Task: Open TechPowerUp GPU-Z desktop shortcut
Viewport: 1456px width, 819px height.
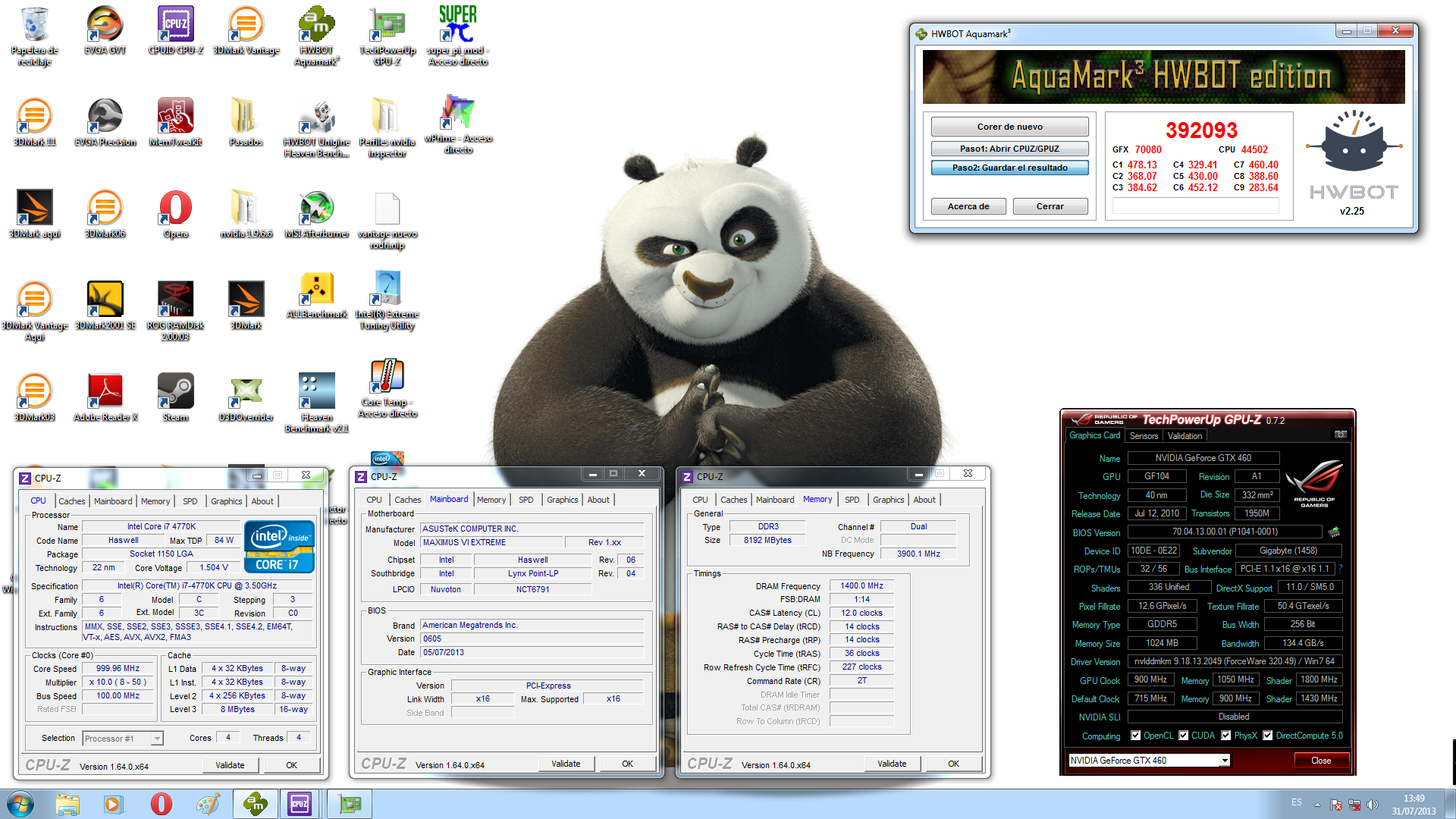Action: (388, 36)
